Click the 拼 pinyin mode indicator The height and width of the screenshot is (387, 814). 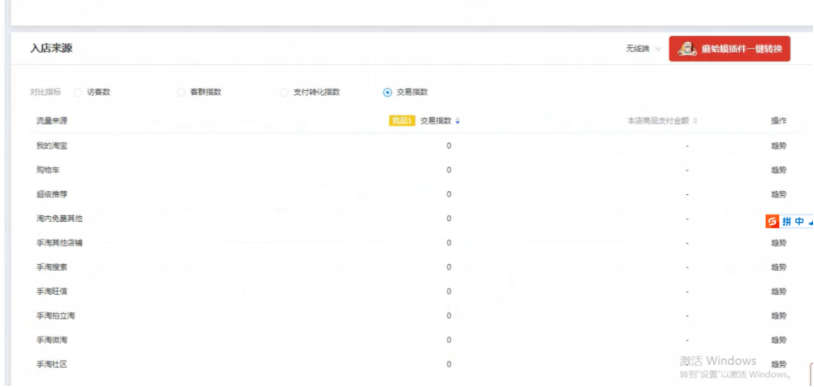(788, 222)
